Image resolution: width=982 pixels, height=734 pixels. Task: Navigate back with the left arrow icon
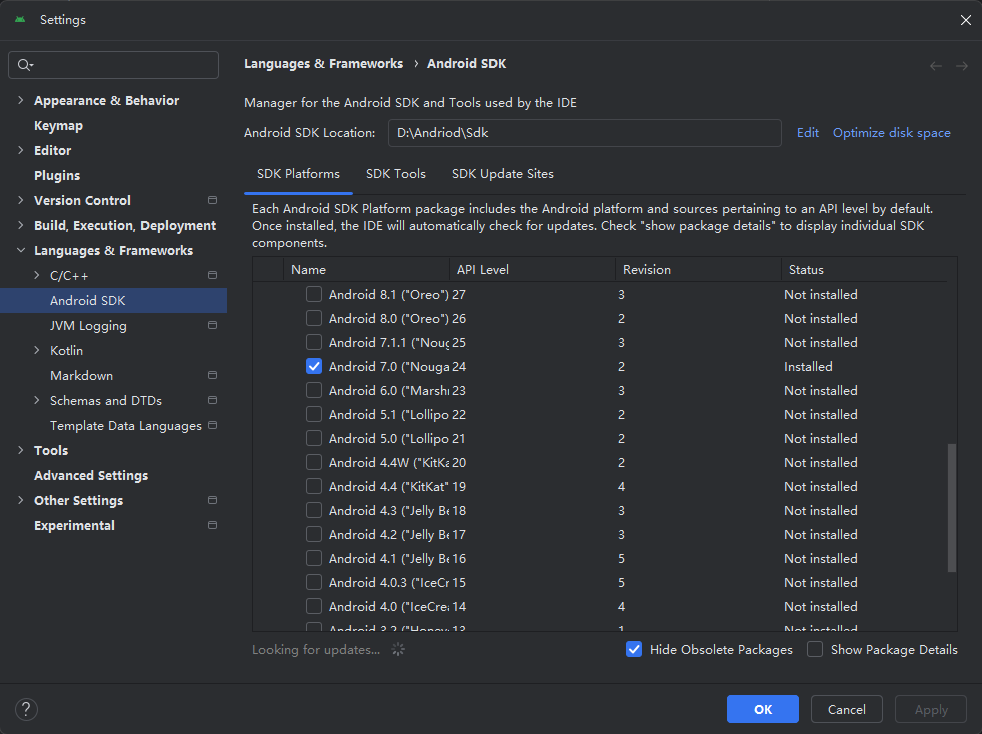[x=936, y=66]
